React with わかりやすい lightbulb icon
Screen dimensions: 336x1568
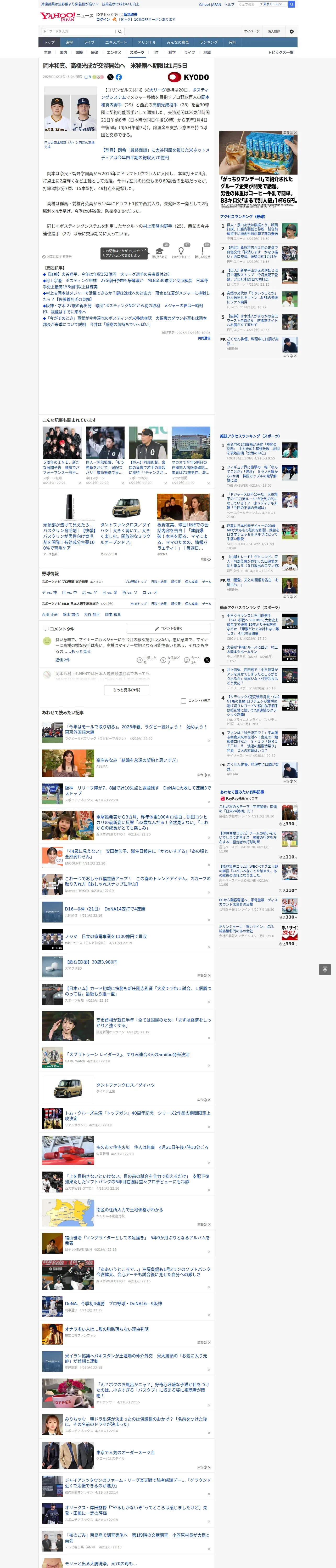point(181,251)
